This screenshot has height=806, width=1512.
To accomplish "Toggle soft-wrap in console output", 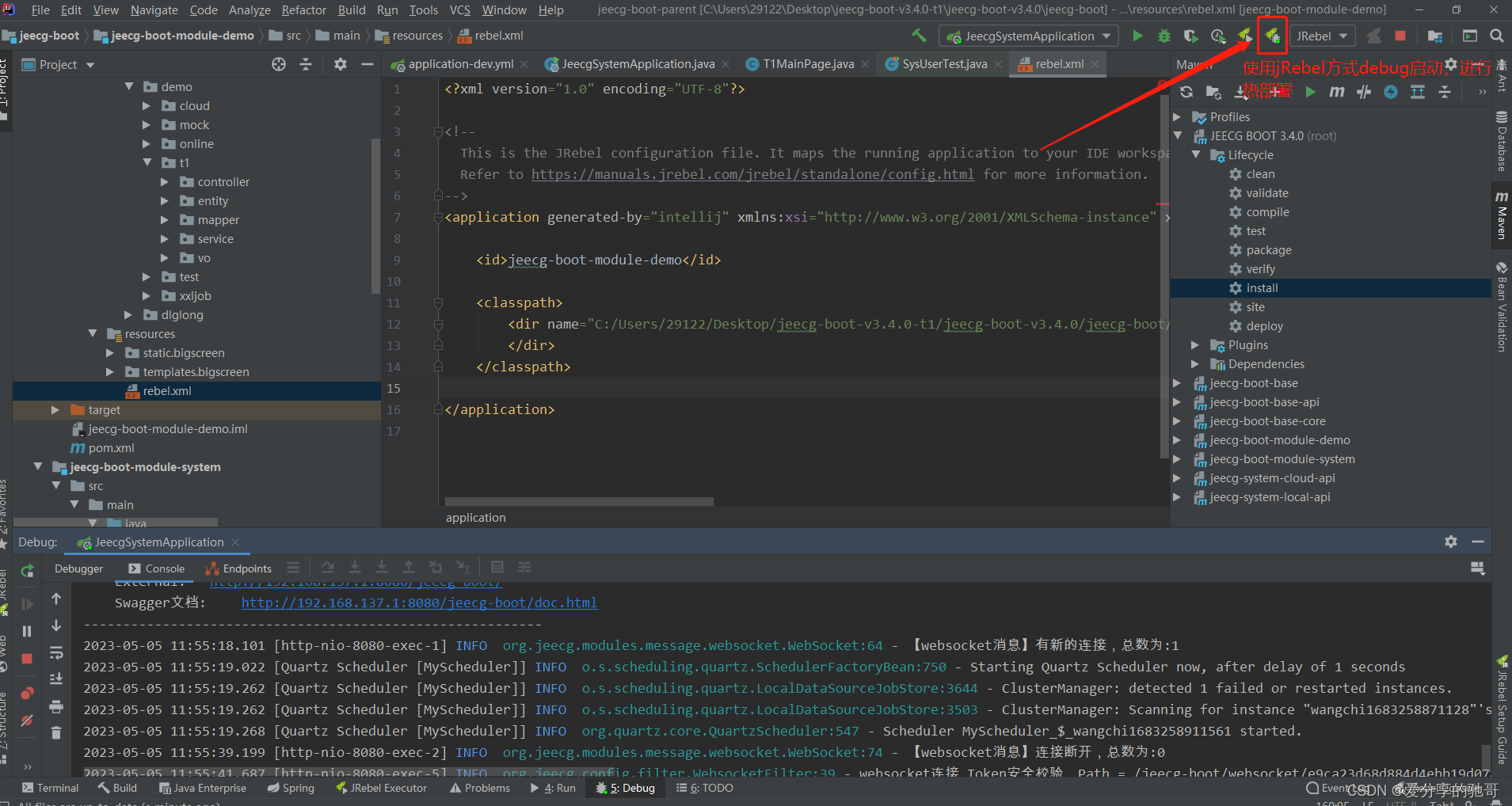I will click(x=56, y=652).
